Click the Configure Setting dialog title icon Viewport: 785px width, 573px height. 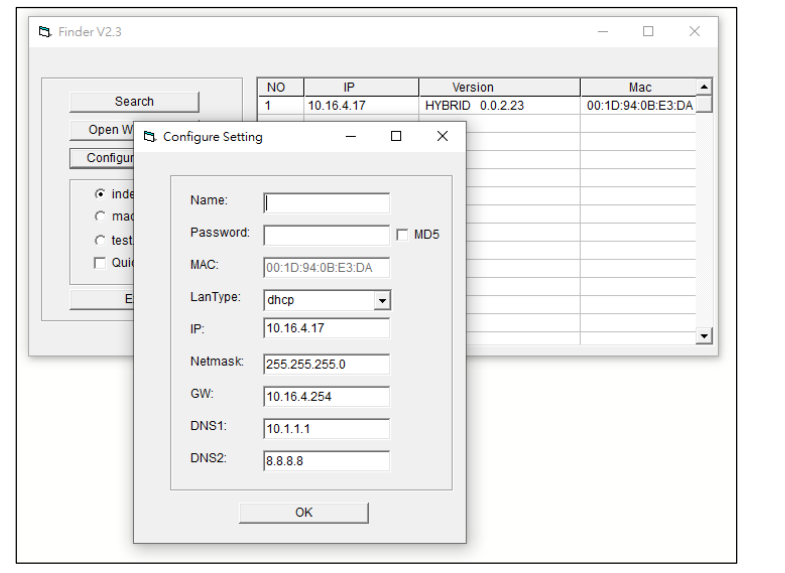click(150, 137)
